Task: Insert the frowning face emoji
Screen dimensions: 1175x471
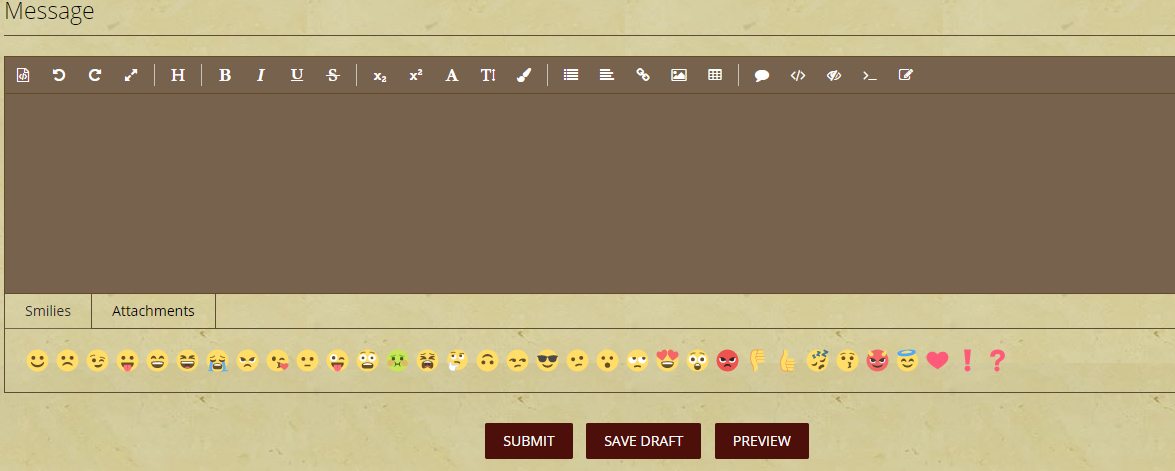Action: pos(67,361)
